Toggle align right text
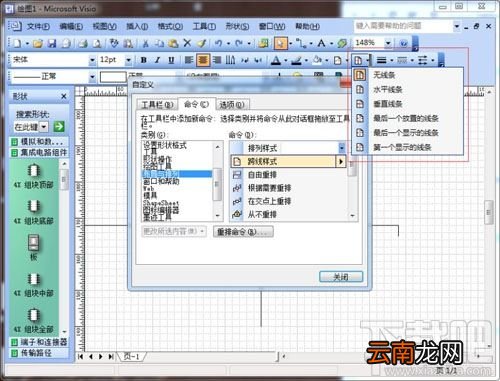 pos(217,60)
